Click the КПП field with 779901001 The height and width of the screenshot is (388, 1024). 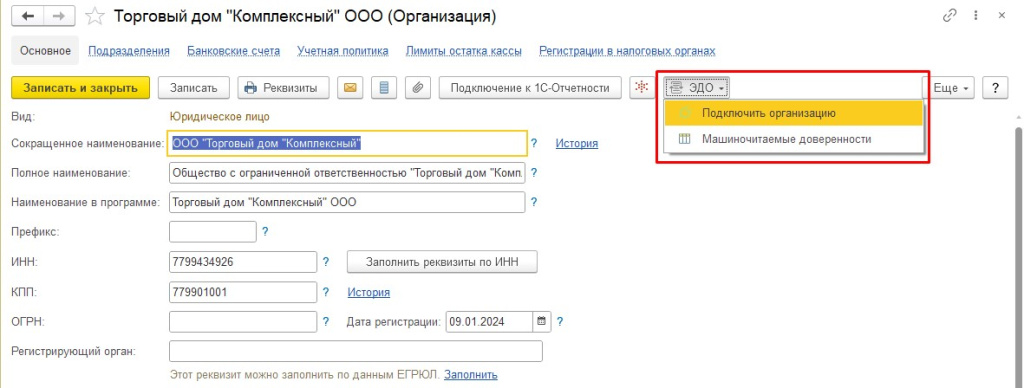pos(243,292)
